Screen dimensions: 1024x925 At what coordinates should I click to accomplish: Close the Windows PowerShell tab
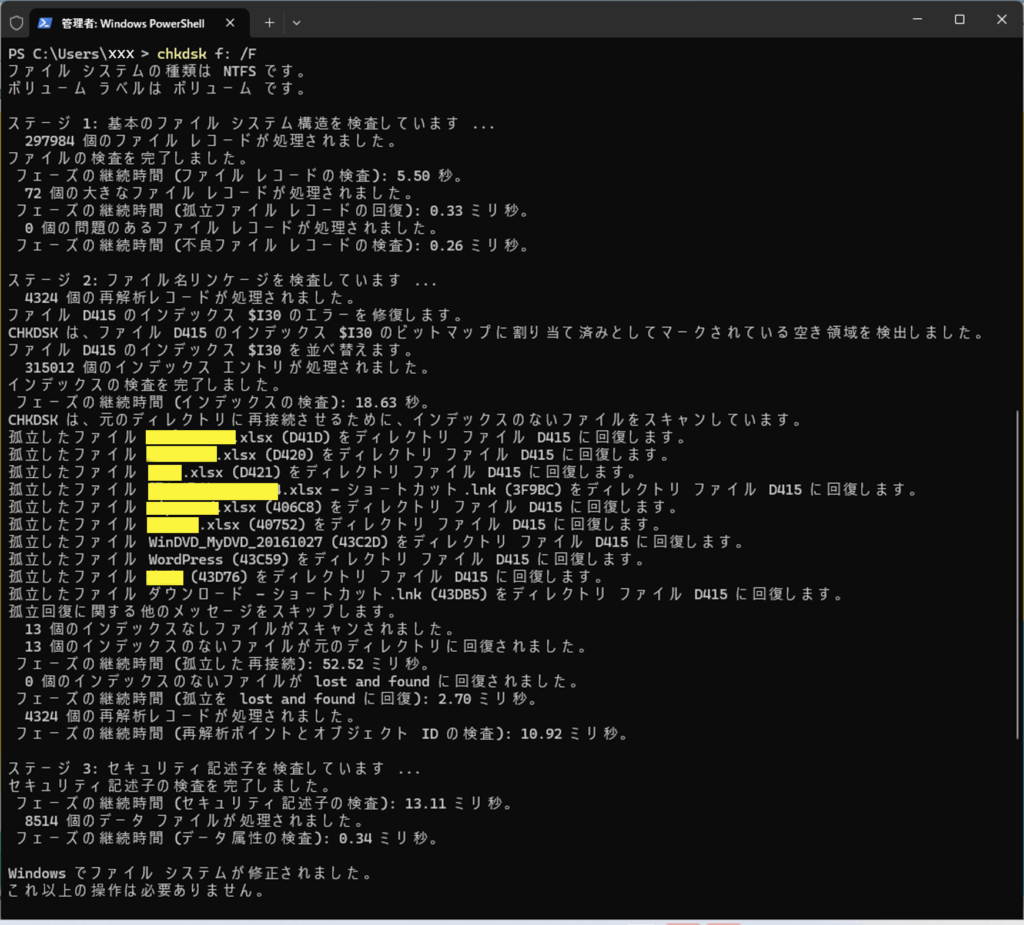[x=231, y=21]
